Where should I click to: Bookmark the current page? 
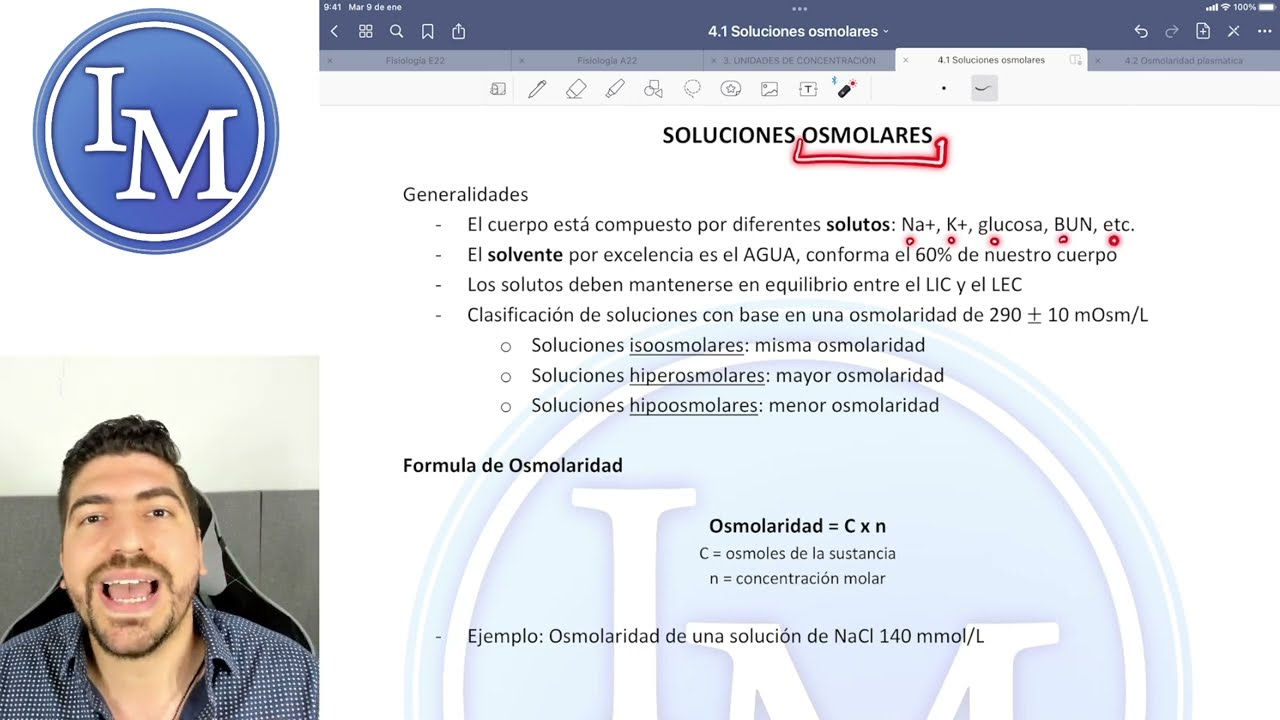[427, 31]
